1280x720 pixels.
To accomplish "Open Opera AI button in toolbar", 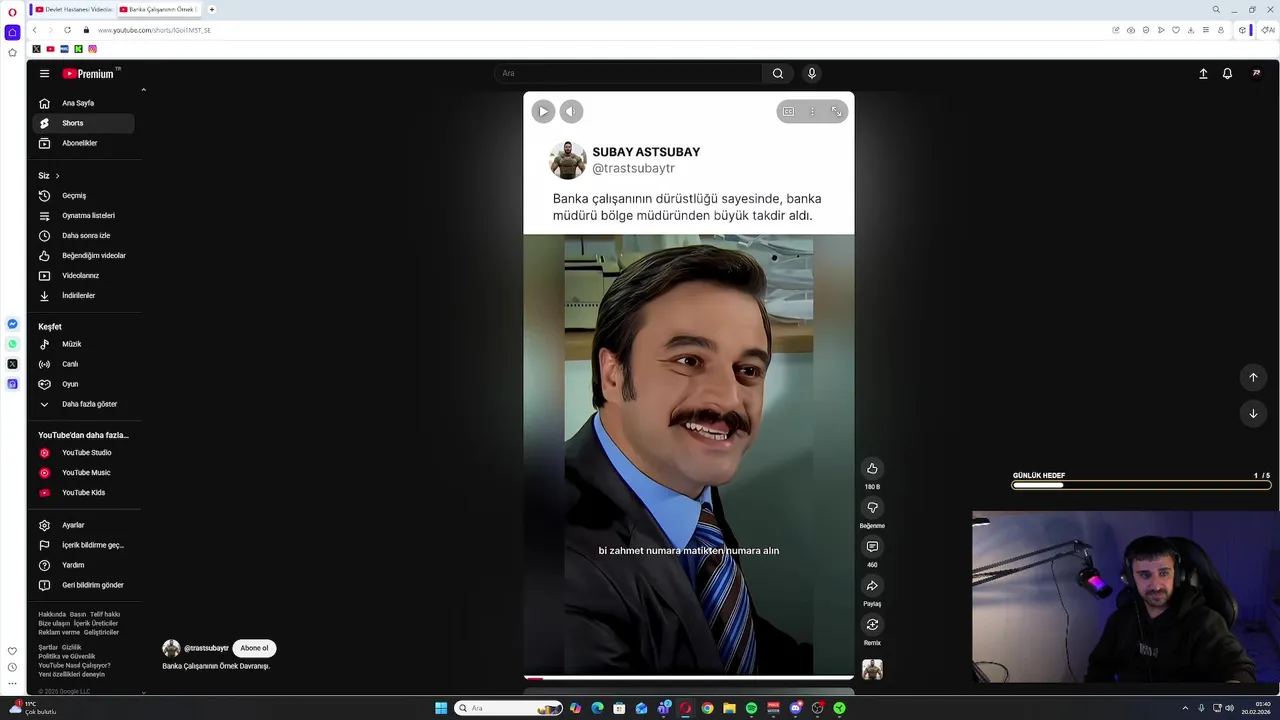I will [x=1268, y=30].
